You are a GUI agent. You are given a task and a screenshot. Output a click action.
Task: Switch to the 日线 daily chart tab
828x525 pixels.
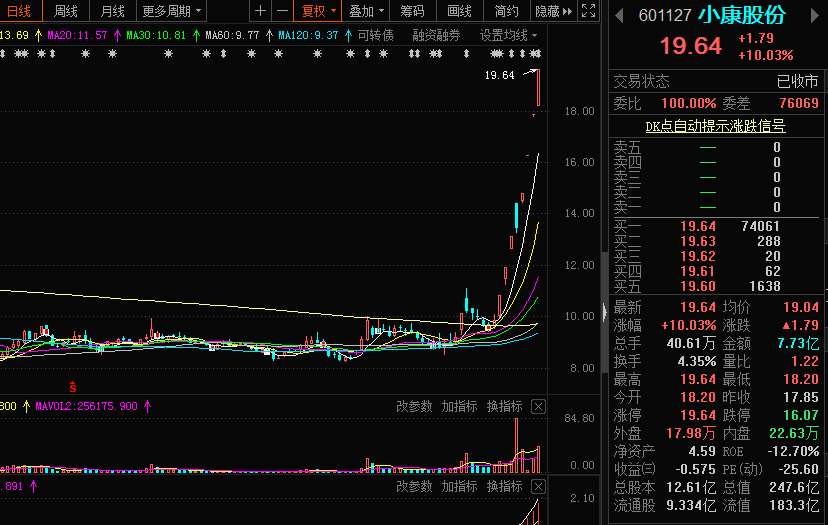[19, 11]
